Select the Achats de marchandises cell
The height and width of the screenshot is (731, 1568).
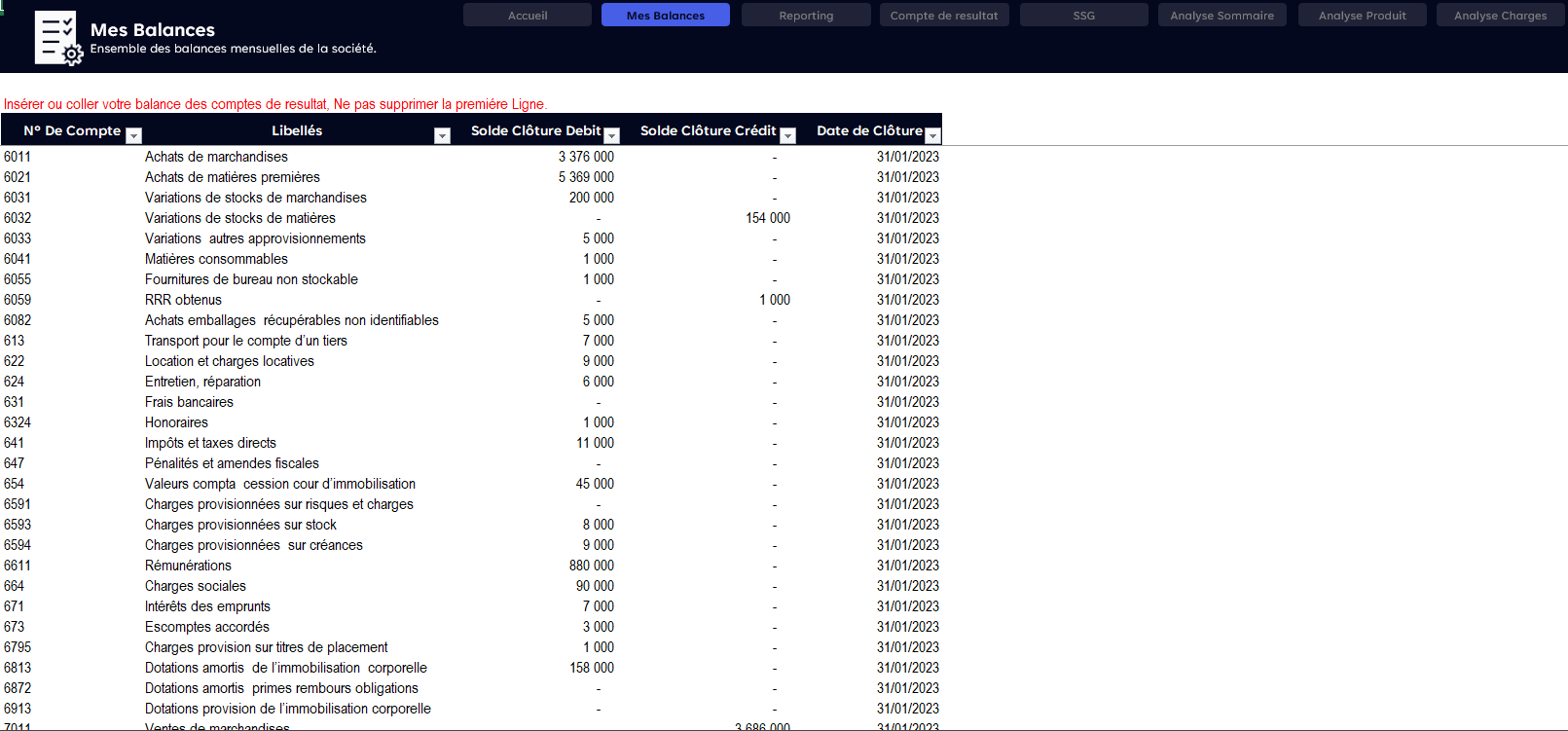pos(216,157)
